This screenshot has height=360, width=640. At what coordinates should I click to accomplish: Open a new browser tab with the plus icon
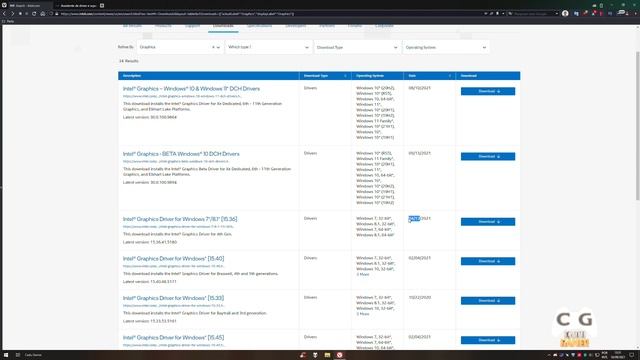tap(102, 5)
